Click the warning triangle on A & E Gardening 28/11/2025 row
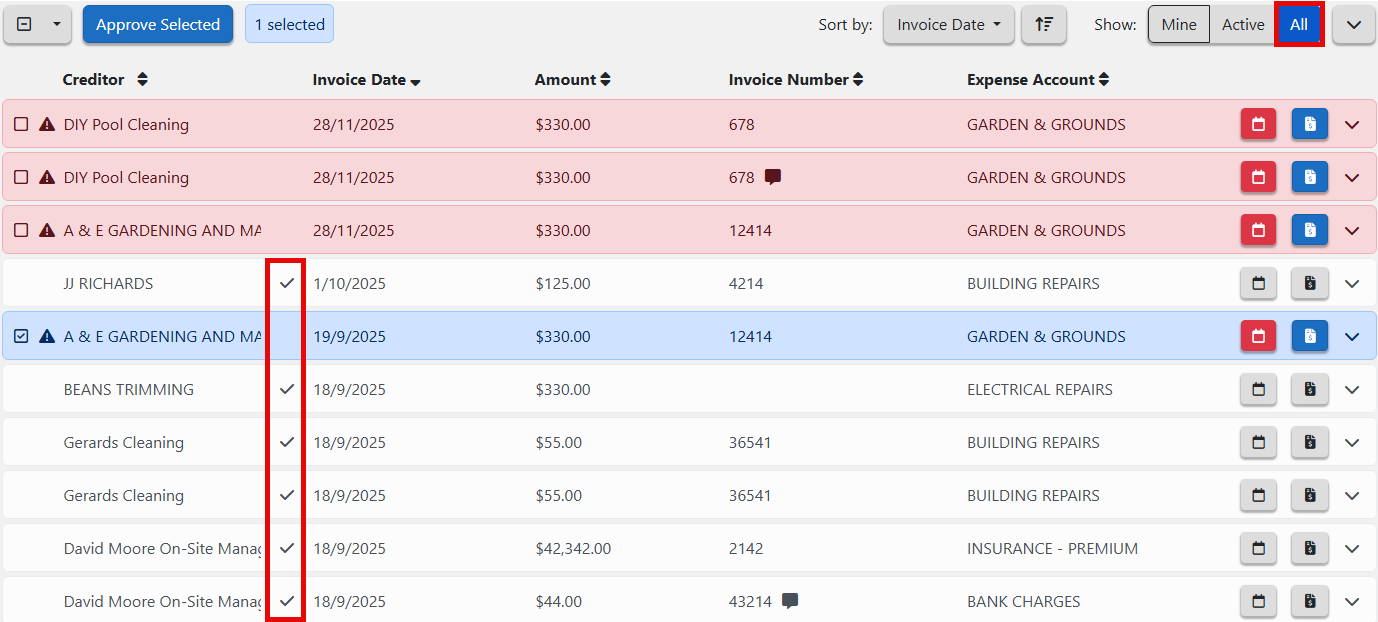Viewport: 1378px width, 622px height. [x=46, y=231]
